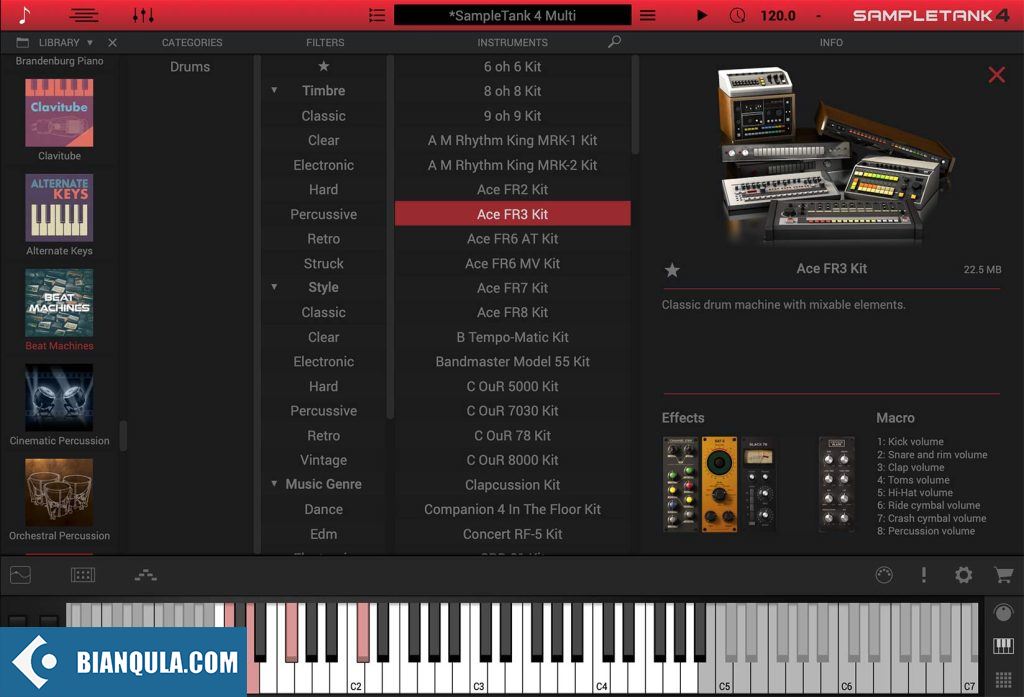Open settings gear icon
Viewport: 1024px width, 697px height.
coord(963,575)
